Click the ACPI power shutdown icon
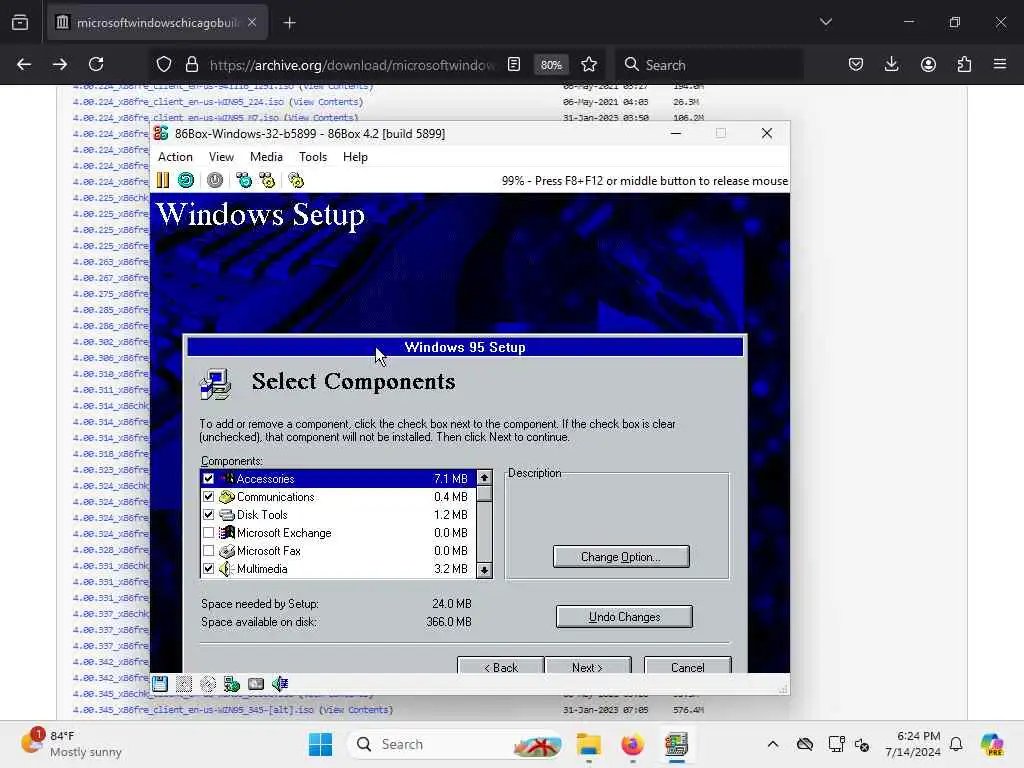This screenshot has width=1024, height=768. coord(215,180)
